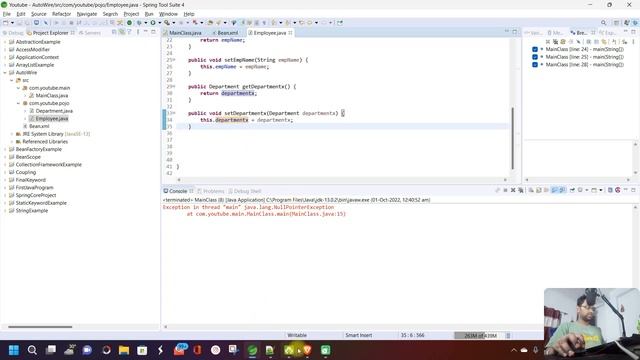Switch to the Debug perspective icon
Image resolution: width=640 pixels, height=360 pixels.
636,23
